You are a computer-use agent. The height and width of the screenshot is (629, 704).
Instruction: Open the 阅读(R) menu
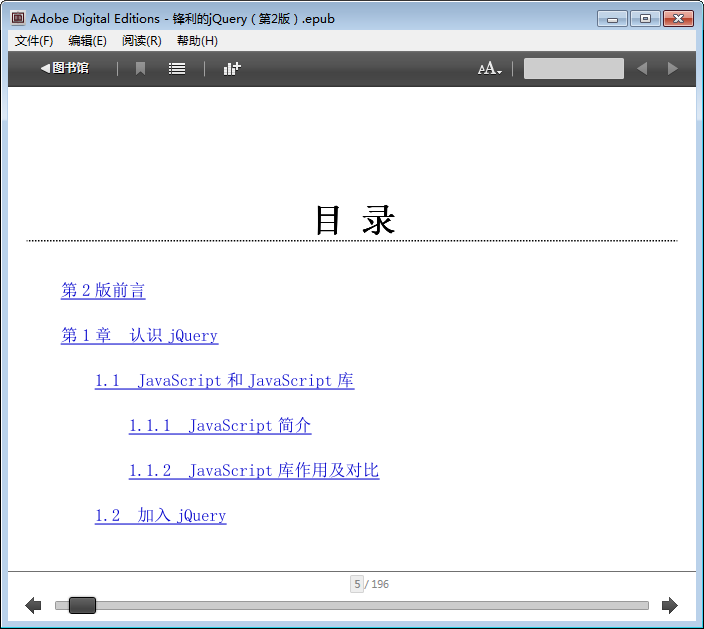coord(141,41)
